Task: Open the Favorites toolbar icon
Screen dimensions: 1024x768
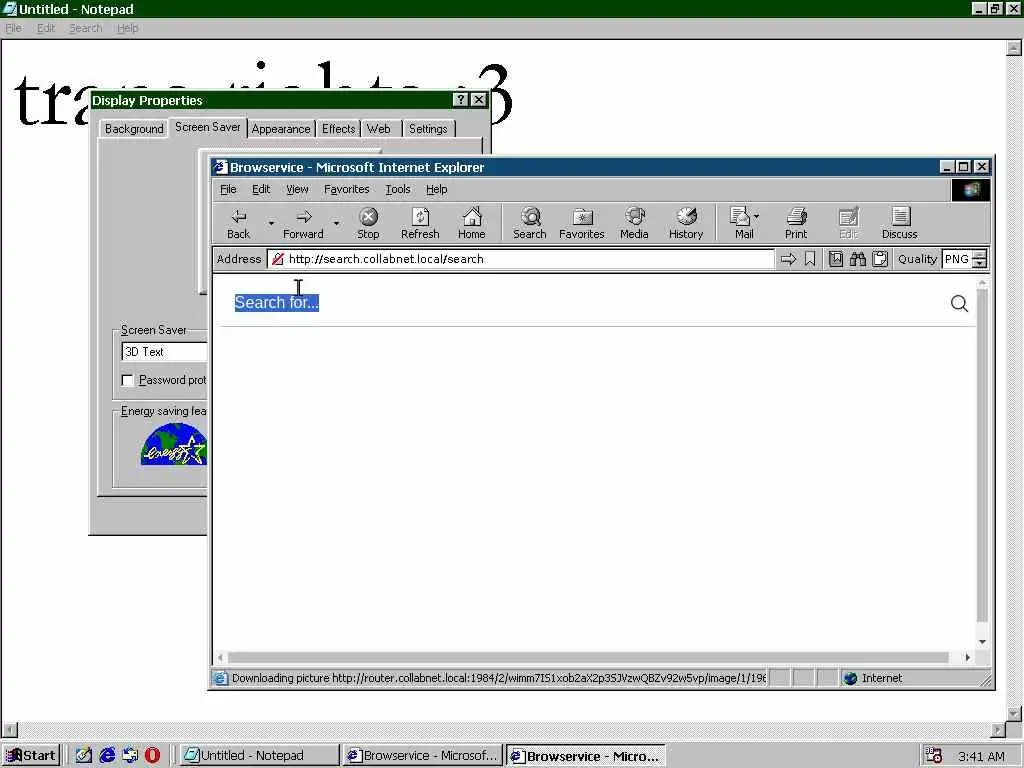Action: [581, 223]
